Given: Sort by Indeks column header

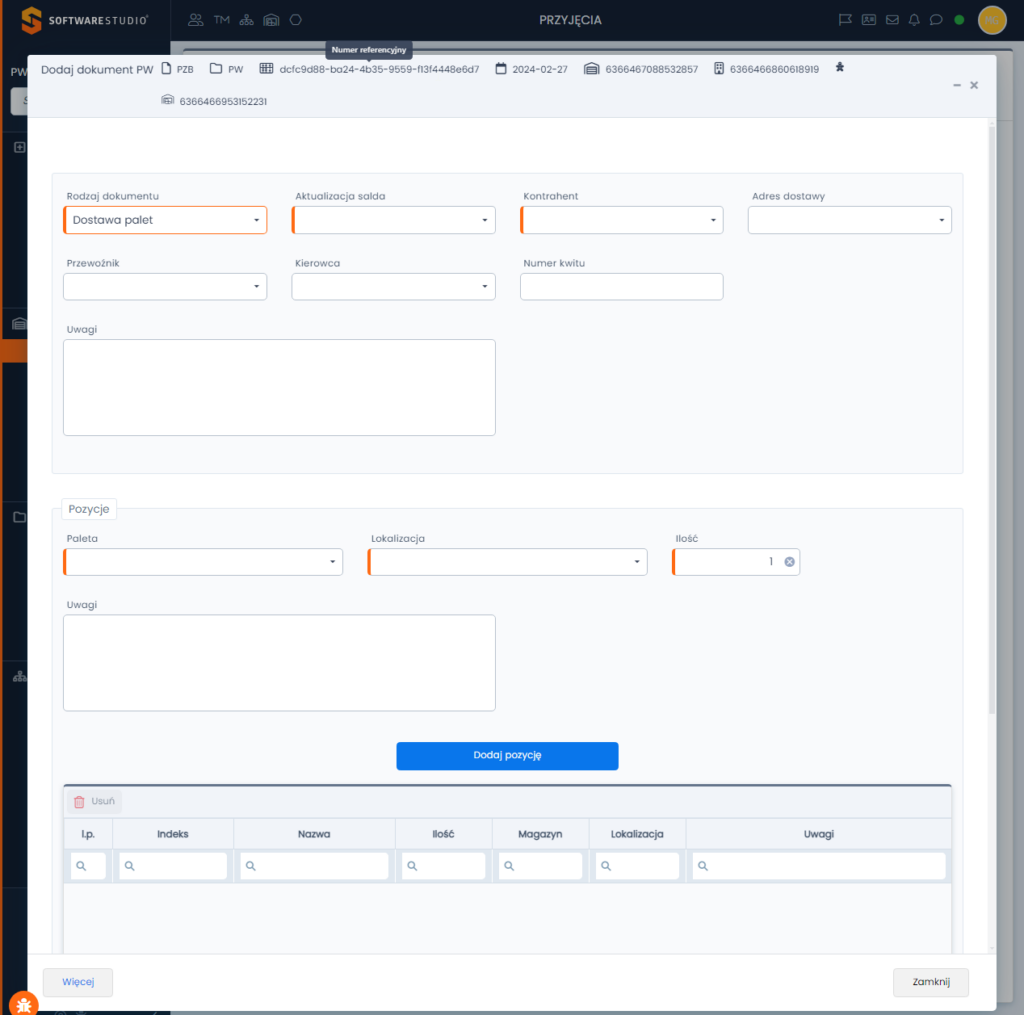Looking at the screenshot, I should click(173, 834).
